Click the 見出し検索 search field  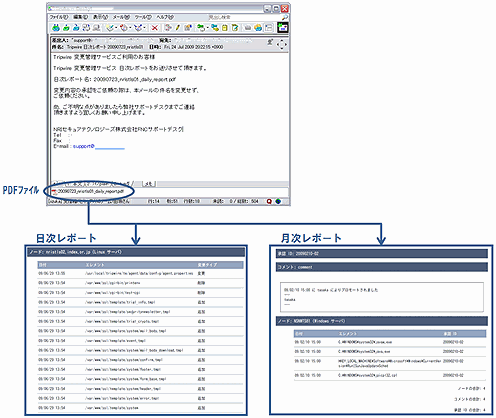[244, 17]
